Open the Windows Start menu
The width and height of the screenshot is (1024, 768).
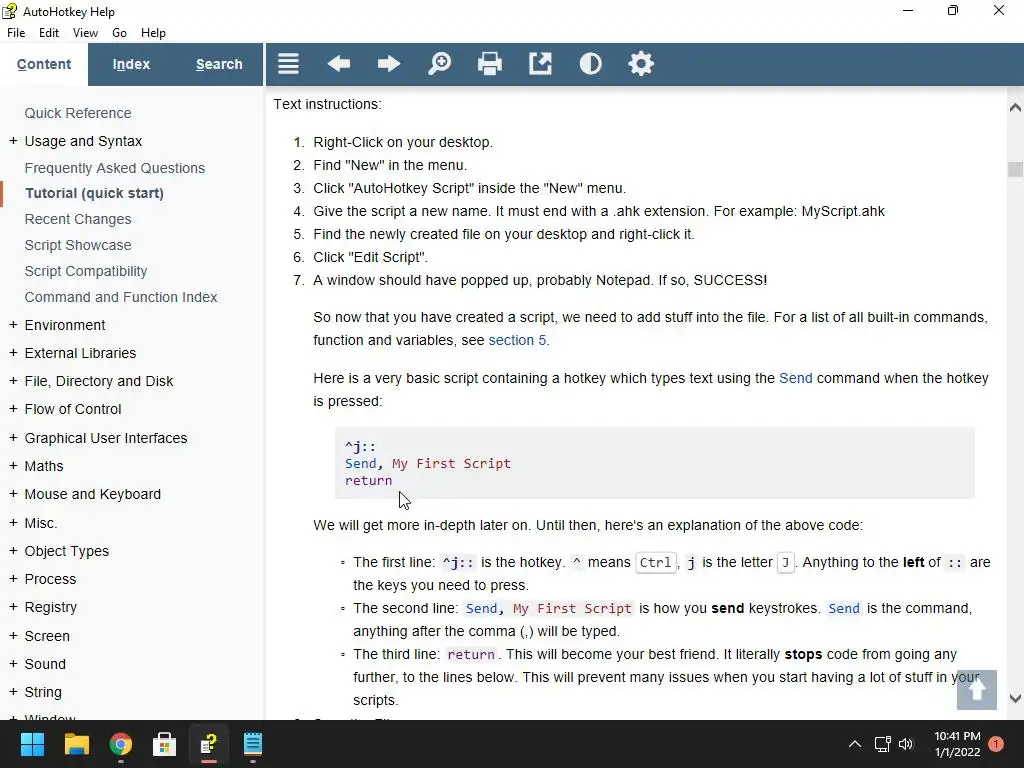(x=32, y=744)
